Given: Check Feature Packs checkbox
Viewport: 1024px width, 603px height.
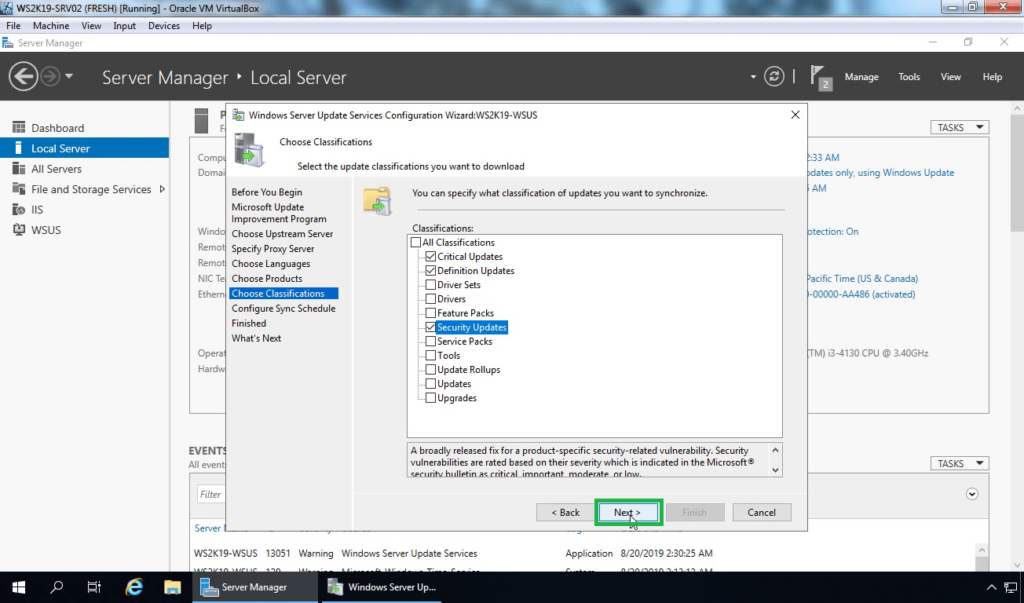Looking at the screenshot, I should tap(430, 313).
